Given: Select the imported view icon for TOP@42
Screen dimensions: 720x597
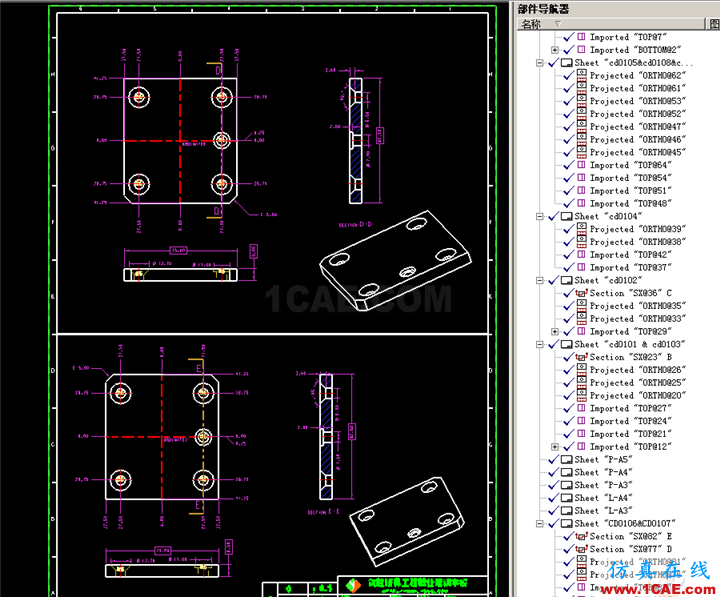Looking at the screenshot, I should tap(581, 254).
